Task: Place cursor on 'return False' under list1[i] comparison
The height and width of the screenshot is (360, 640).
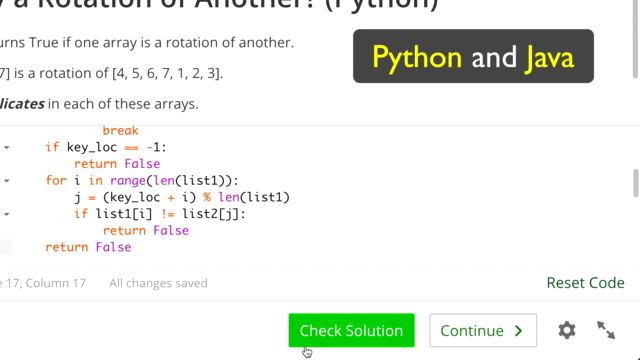Action: click(x=146, y=230)
